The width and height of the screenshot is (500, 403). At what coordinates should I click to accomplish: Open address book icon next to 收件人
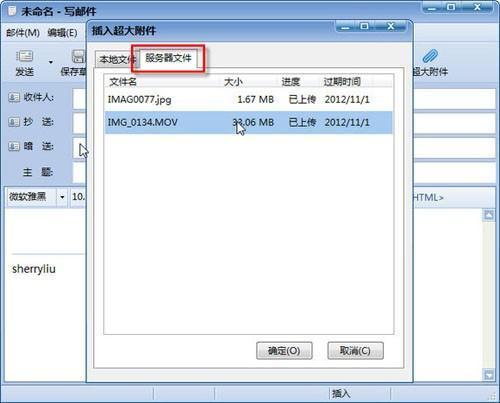tap(14, 97)
